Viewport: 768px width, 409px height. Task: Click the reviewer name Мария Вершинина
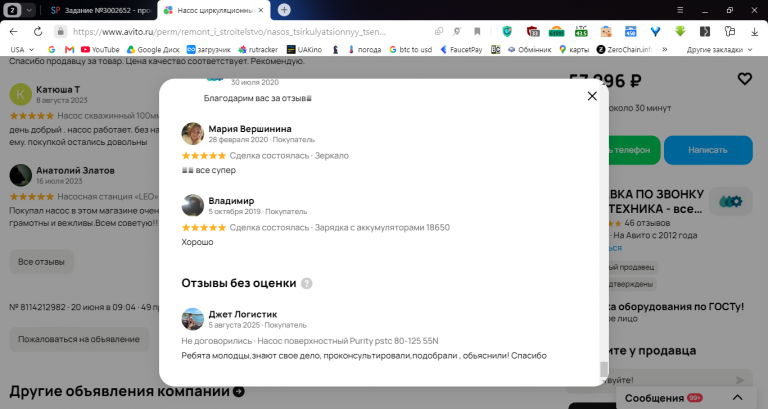point(250,129)
